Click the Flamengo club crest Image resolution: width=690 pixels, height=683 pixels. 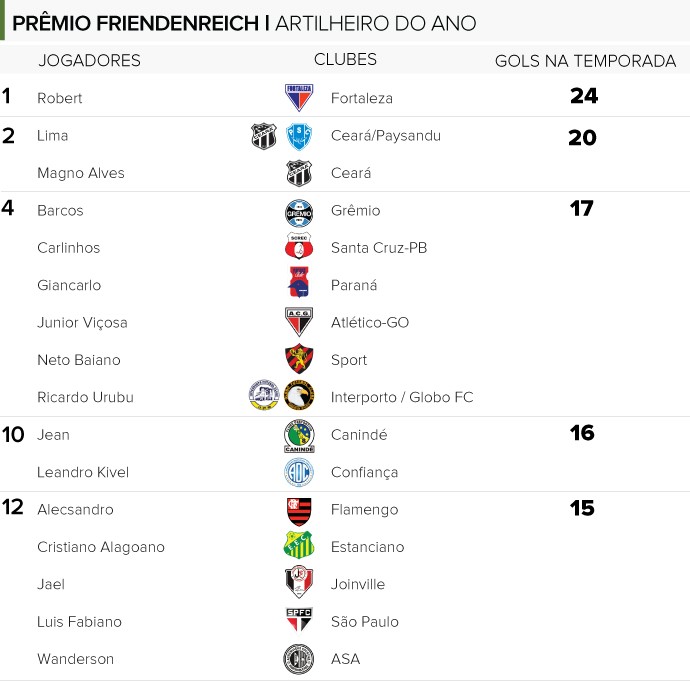point(299,511)
